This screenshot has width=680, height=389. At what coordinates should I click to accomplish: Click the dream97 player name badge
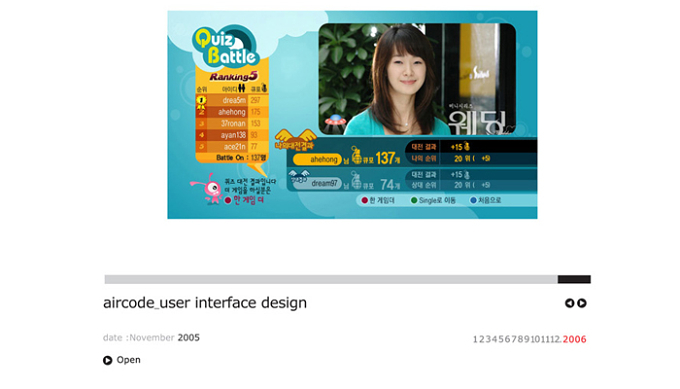click(x=318, y=183)
